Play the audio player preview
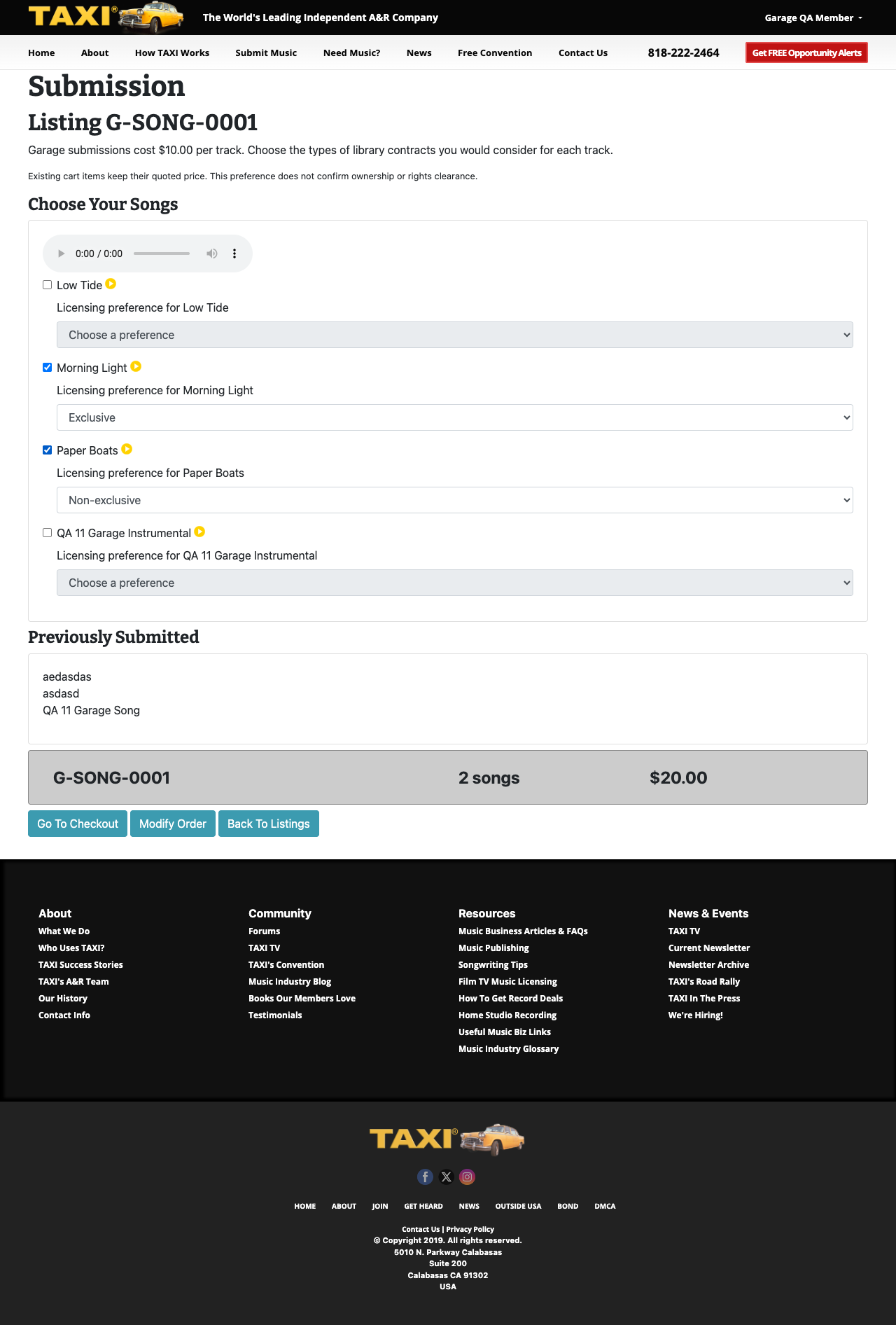The image size is (896, 1325). tap(62, 254)
